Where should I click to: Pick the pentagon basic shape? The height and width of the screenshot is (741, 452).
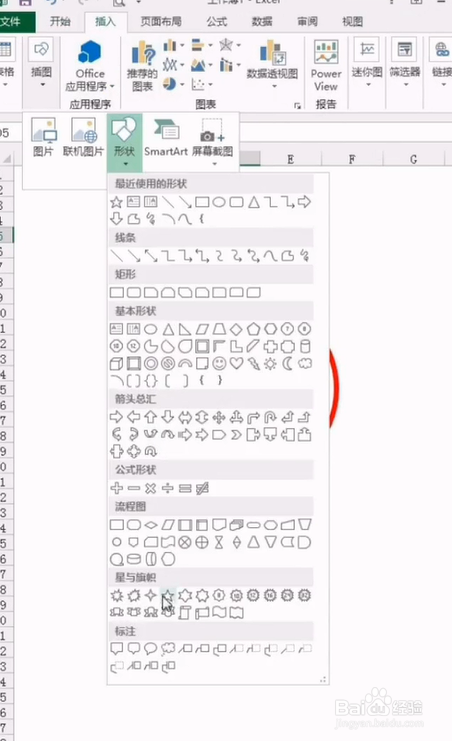(253, 328)
